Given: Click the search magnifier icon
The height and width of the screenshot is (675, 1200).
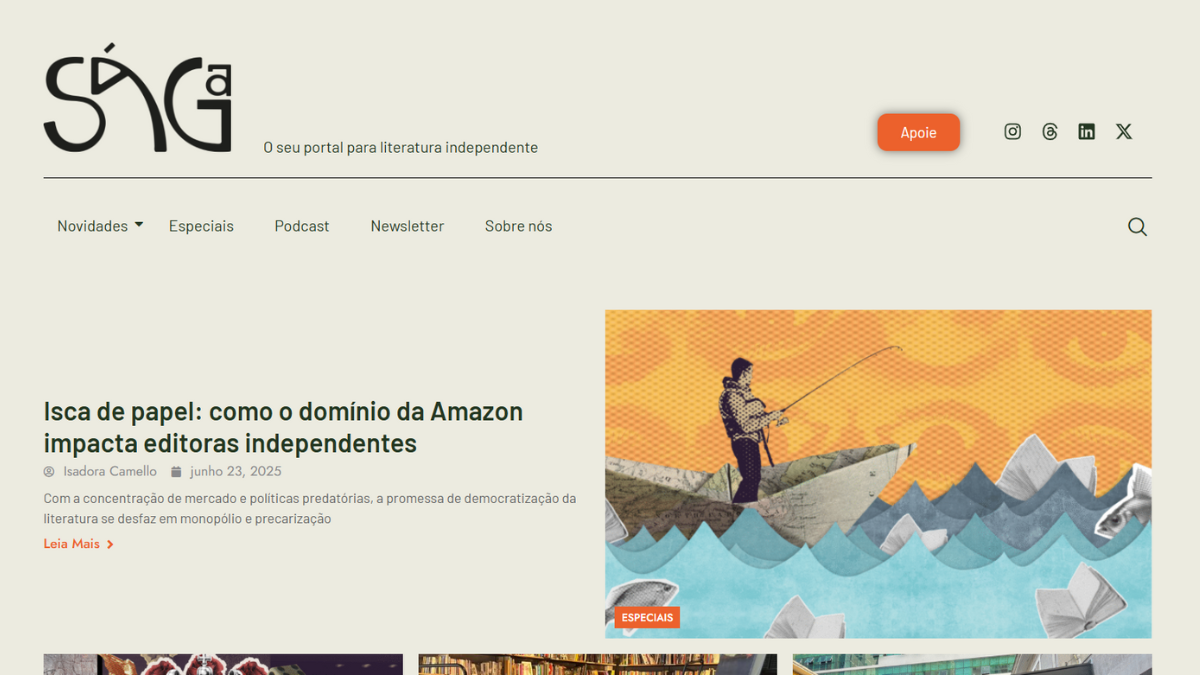Looking at the screenshot, I should tap(1137, 227).
